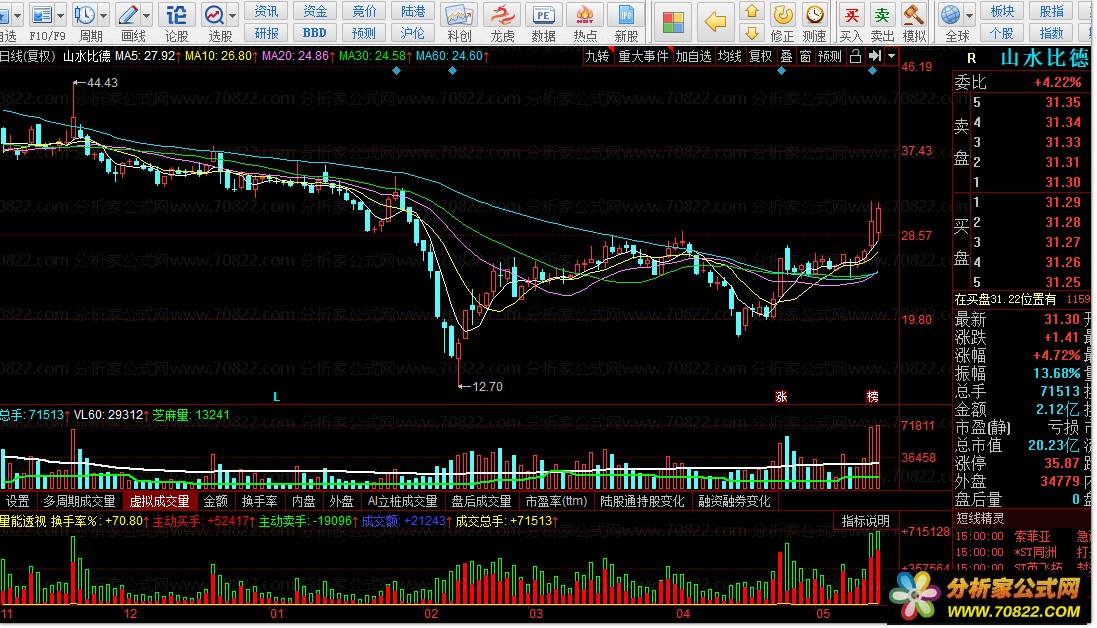
Task: Click the green 卖出 sell icon
Action: point(882,14)
